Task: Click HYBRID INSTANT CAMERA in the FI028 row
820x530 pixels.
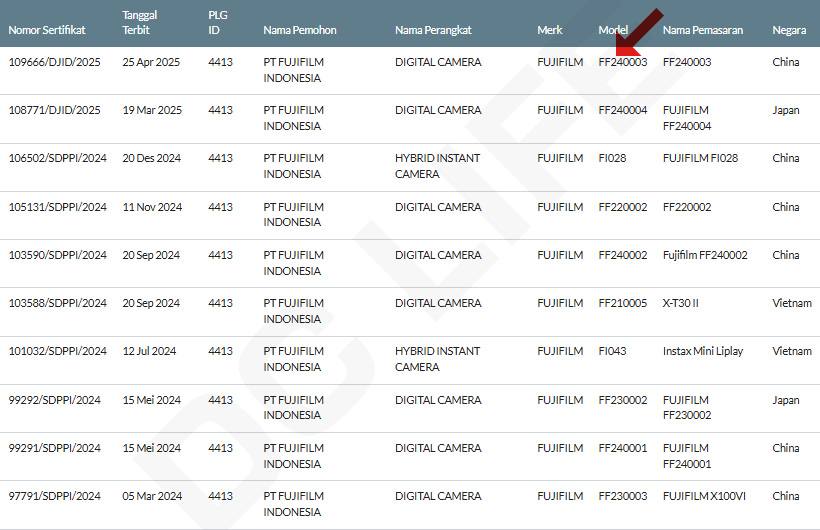Action: pyautogui.click(x=437, y=166)
